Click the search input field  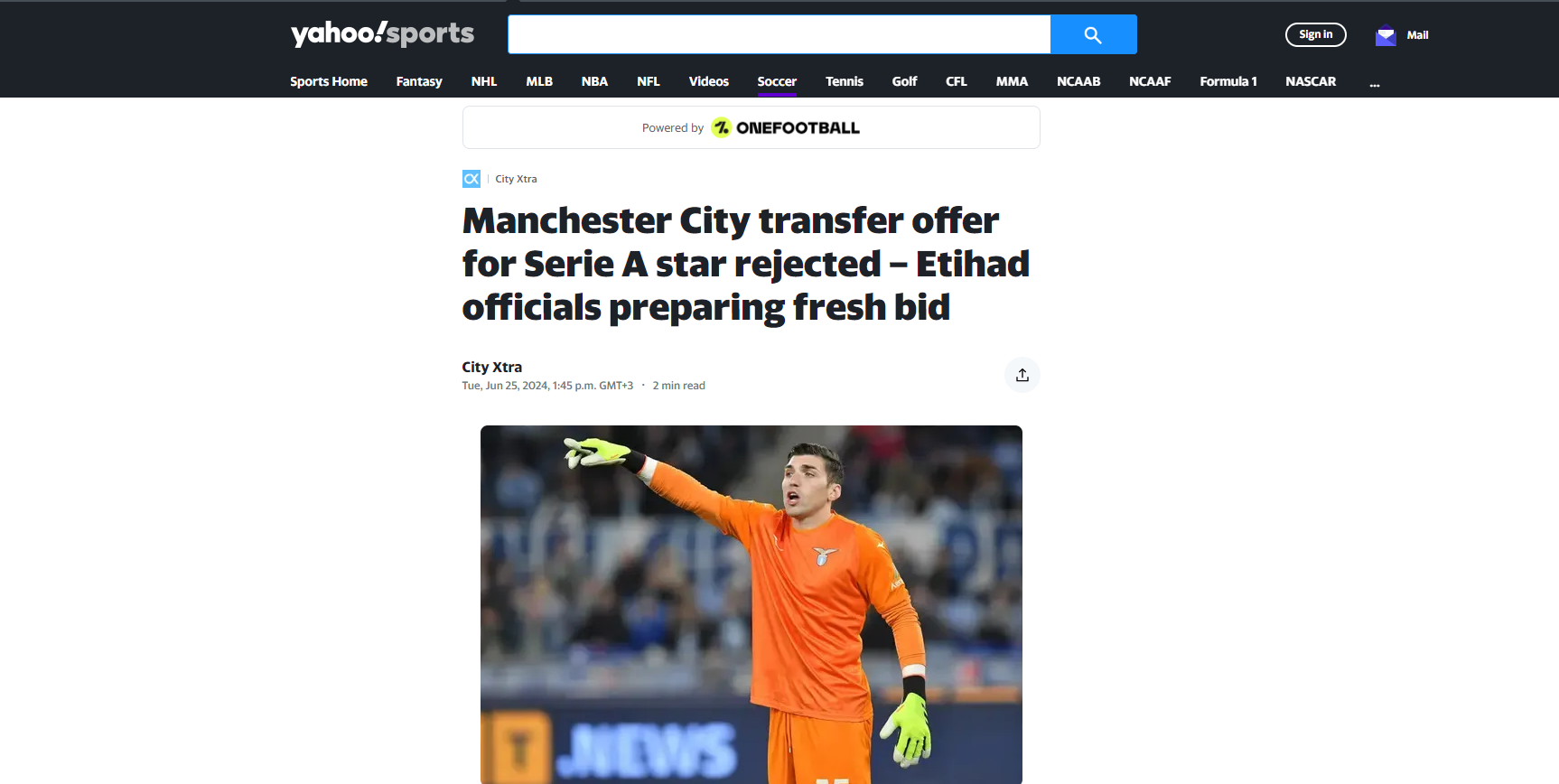779,34
